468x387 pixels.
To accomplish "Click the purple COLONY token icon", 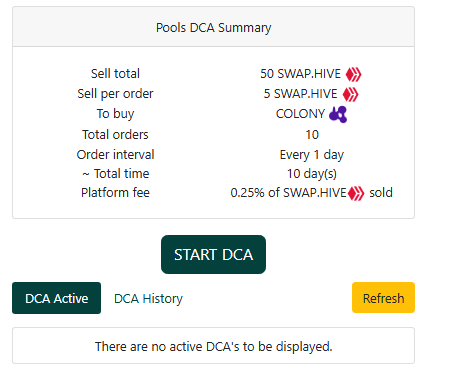I will (x=338, y=114).
